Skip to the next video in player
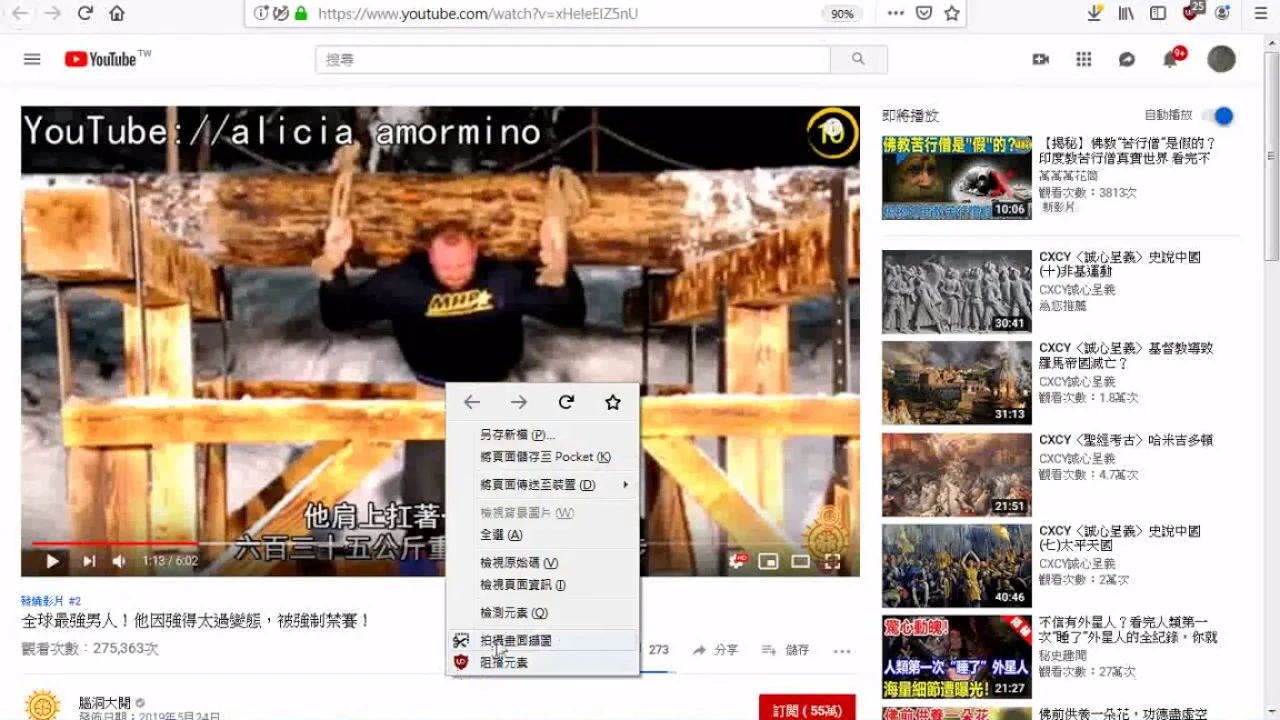Image resolution: width=1280 pixels, height=720 pixels. [89, 561]
